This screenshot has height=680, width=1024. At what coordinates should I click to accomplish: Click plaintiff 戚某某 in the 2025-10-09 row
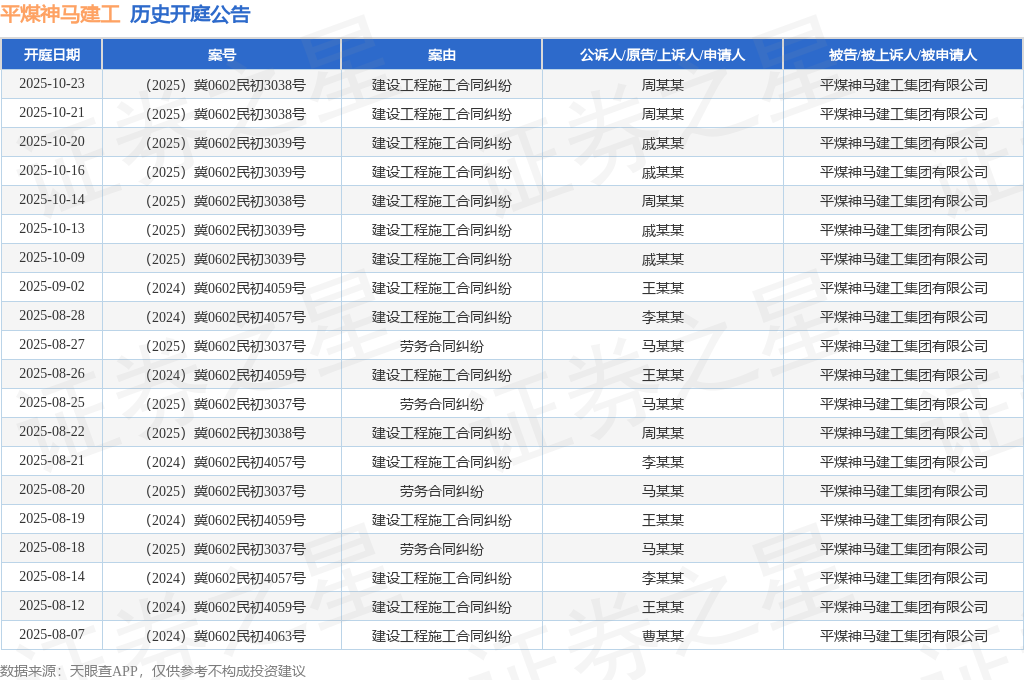[x=662, y=259]
